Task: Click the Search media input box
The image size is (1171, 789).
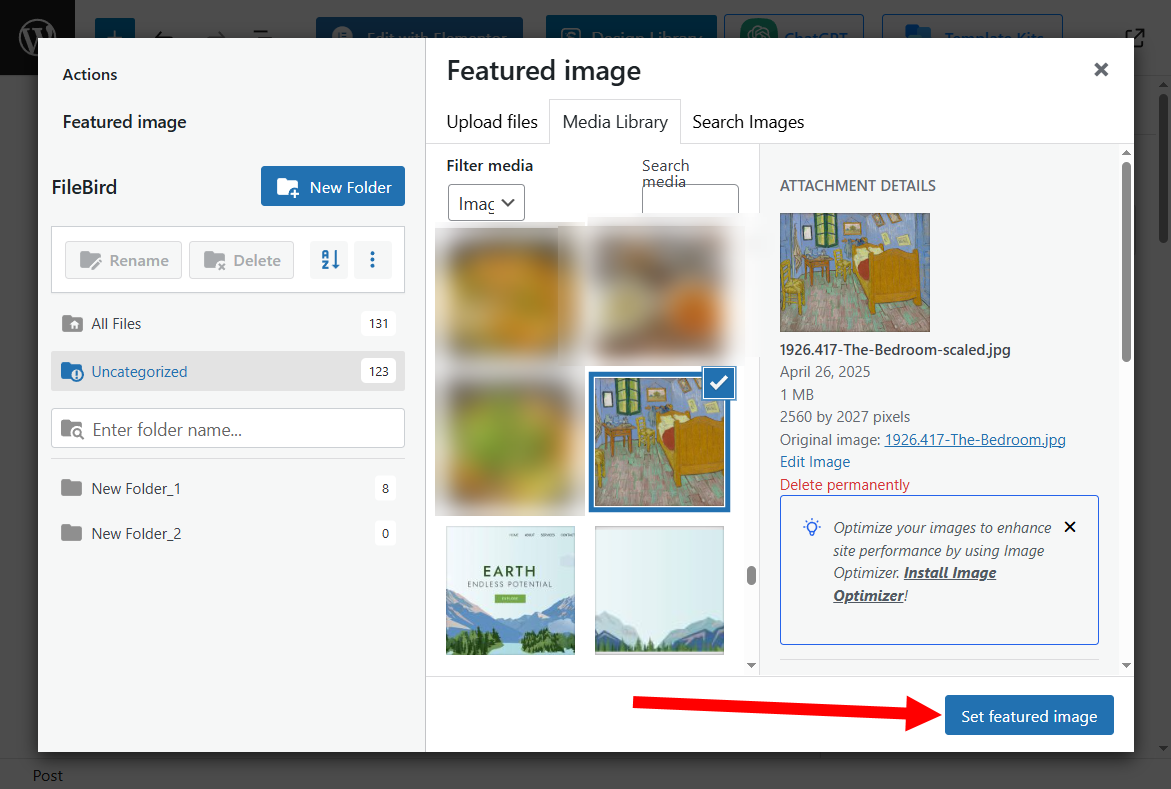Action: [x=690, y=199]
